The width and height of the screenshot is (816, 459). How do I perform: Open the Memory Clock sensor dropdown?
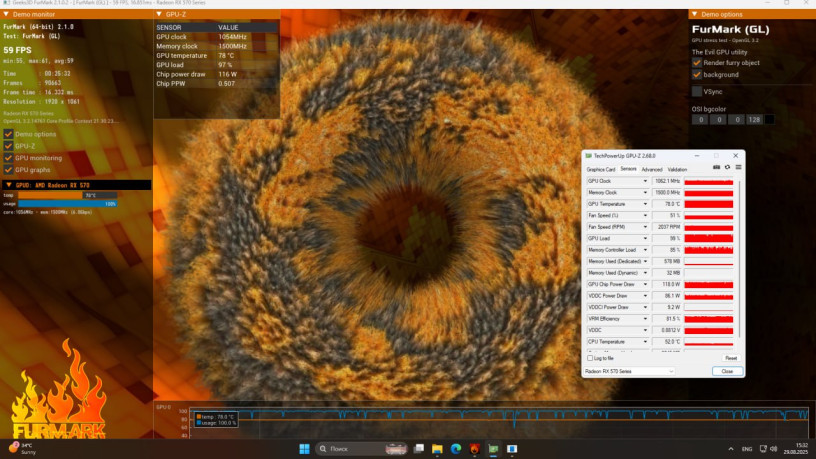645,193
